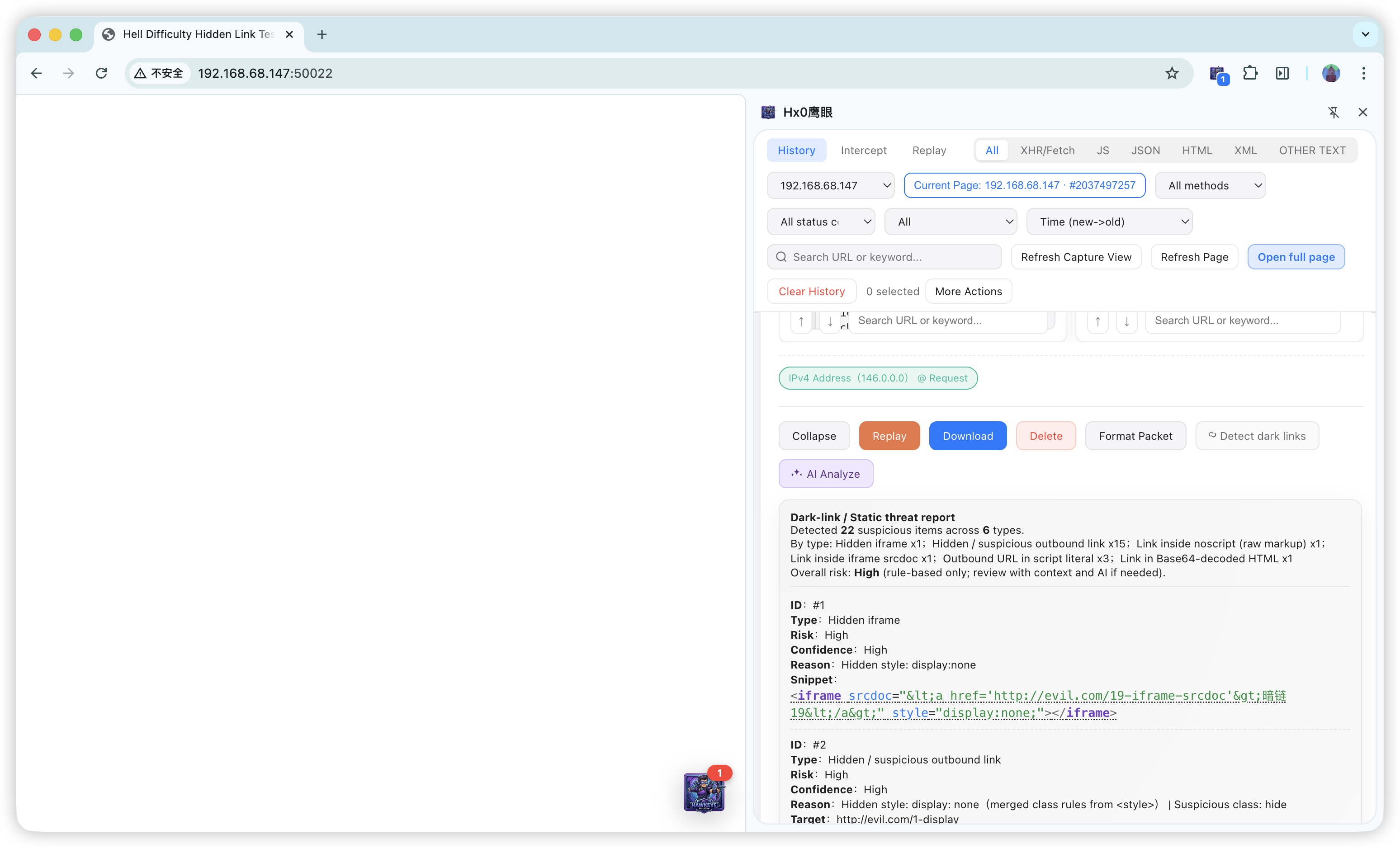Click Refresh Capture View
Image resolution: width=1400 pixels, height=848 pixels.
pos(1076,257)
